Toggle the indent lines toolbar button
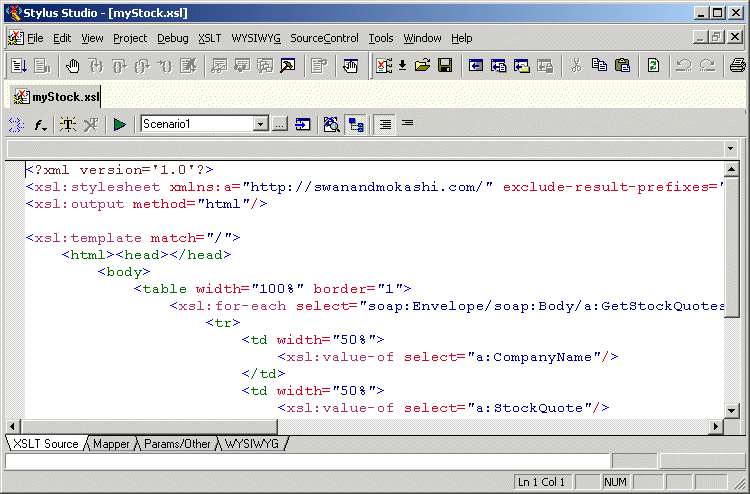Viewport: 750px width, 494px height. tap(384, 125)
